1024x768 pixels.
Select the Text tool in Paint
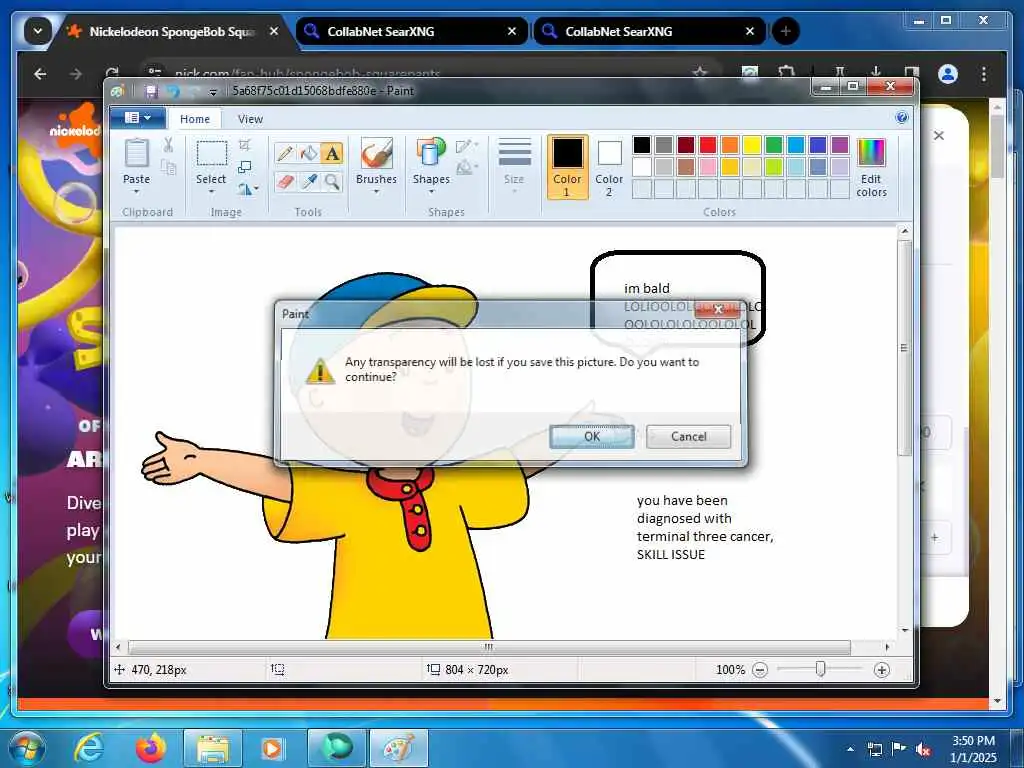pyautogui.click(x=332, y=153)
